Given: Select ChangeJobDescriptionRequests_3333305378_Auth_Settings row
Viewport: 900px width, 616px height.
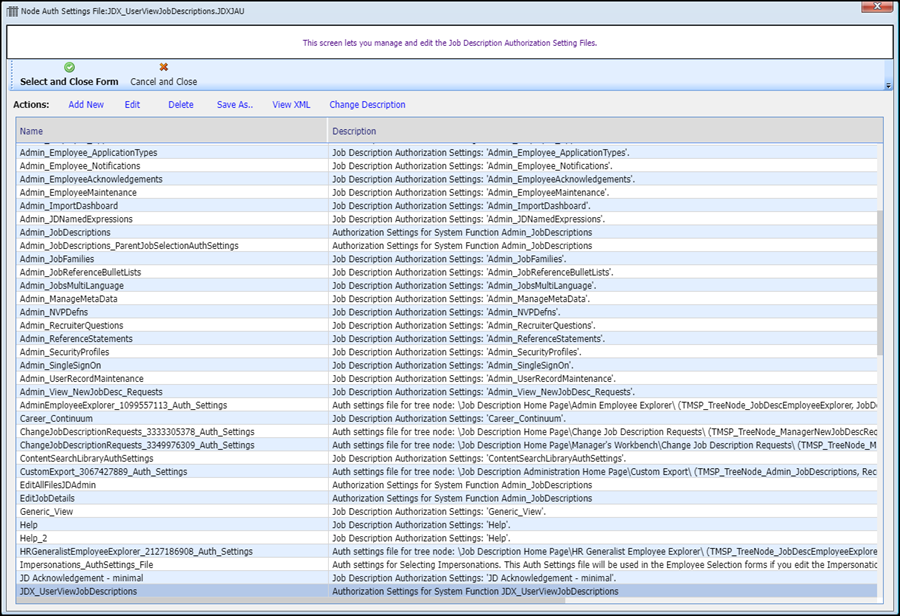Looking at the screenshot, I should (447, 432).
